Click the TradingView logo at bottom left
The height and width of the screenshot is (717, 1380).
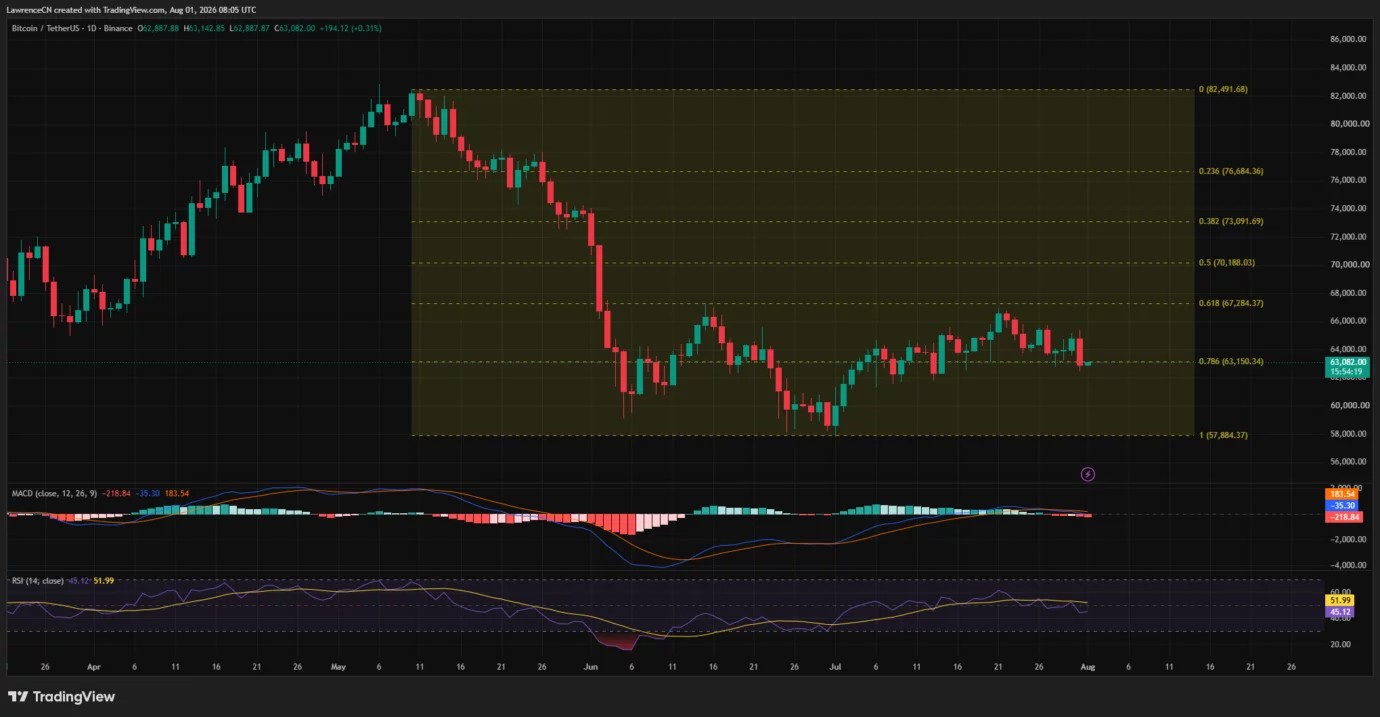(62, 696)
